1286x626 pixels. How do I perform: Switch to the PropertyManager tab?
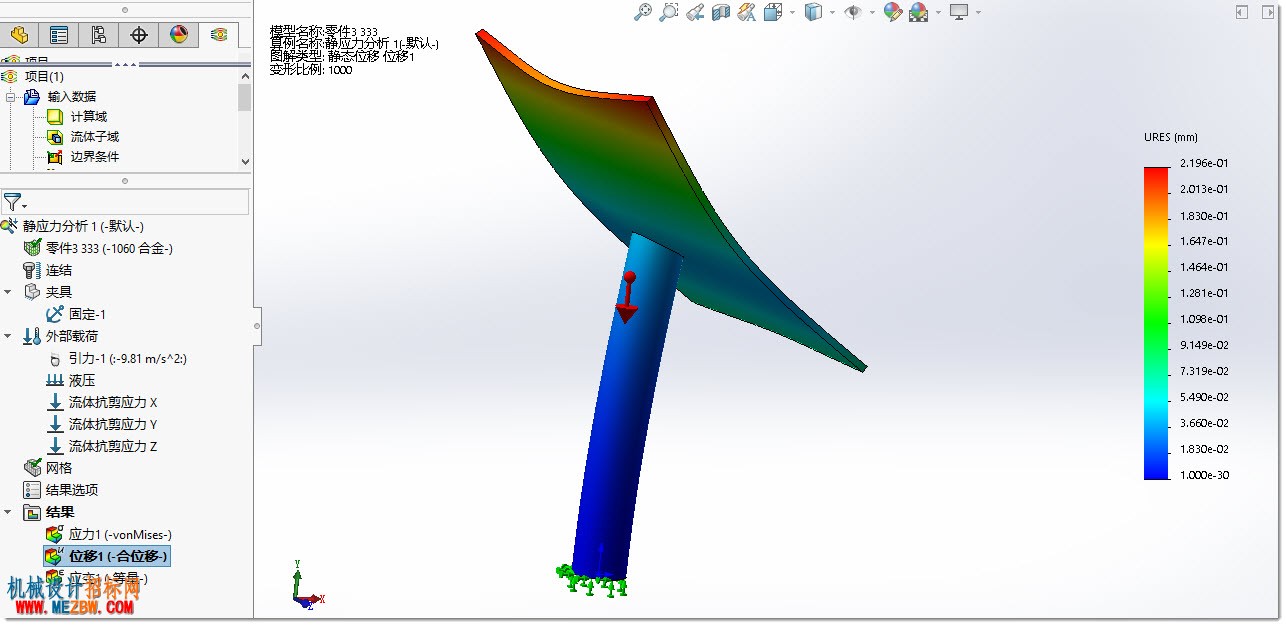(x=59, y=35)
